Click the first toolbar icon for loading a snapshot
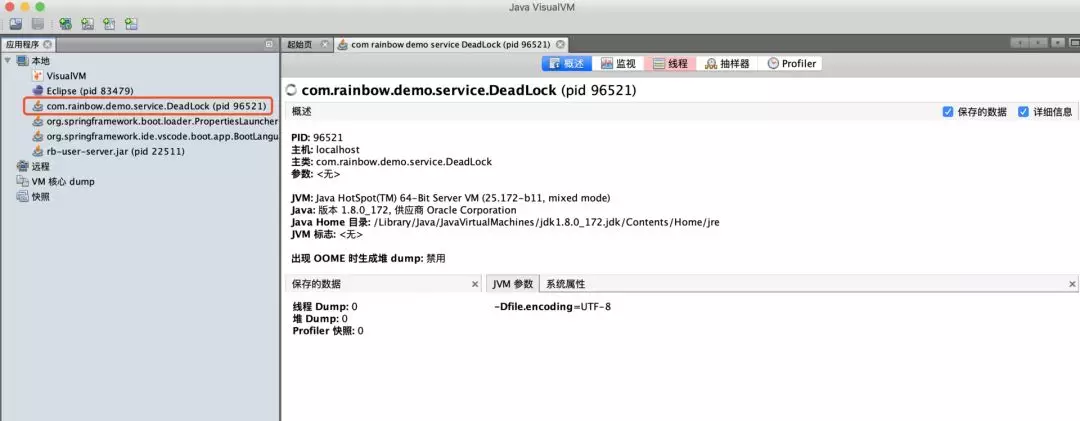Image resolution: width=1080 pixels, height=421 pixels. pos(16,24)
